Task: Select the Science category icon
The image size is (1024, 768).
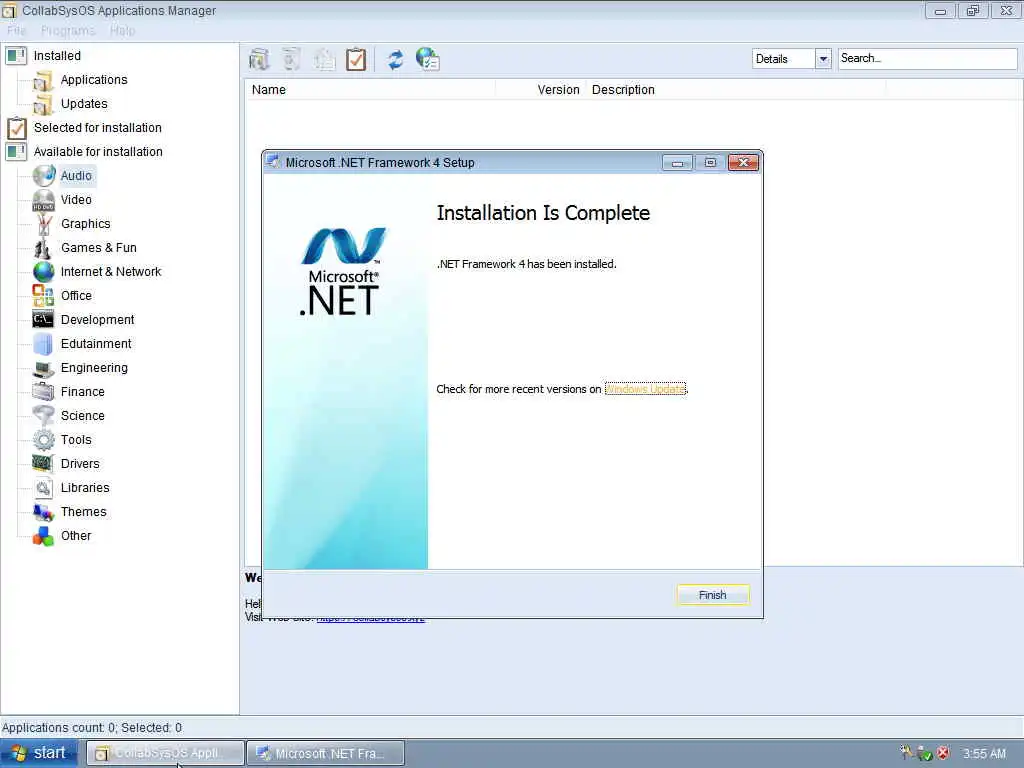Action: [x=44, y=416]
